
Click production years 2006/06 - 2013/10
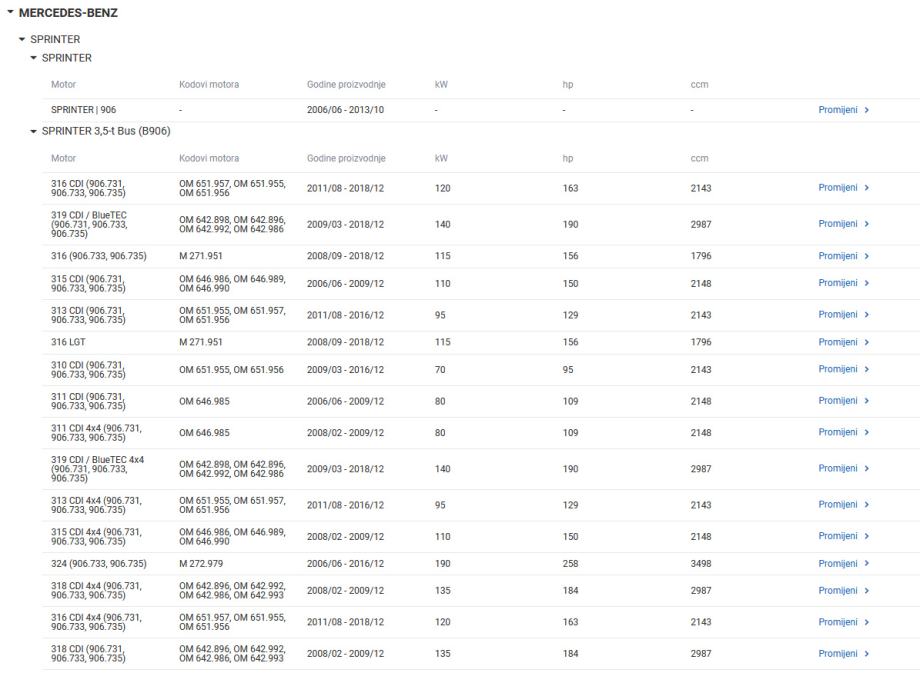346,110
